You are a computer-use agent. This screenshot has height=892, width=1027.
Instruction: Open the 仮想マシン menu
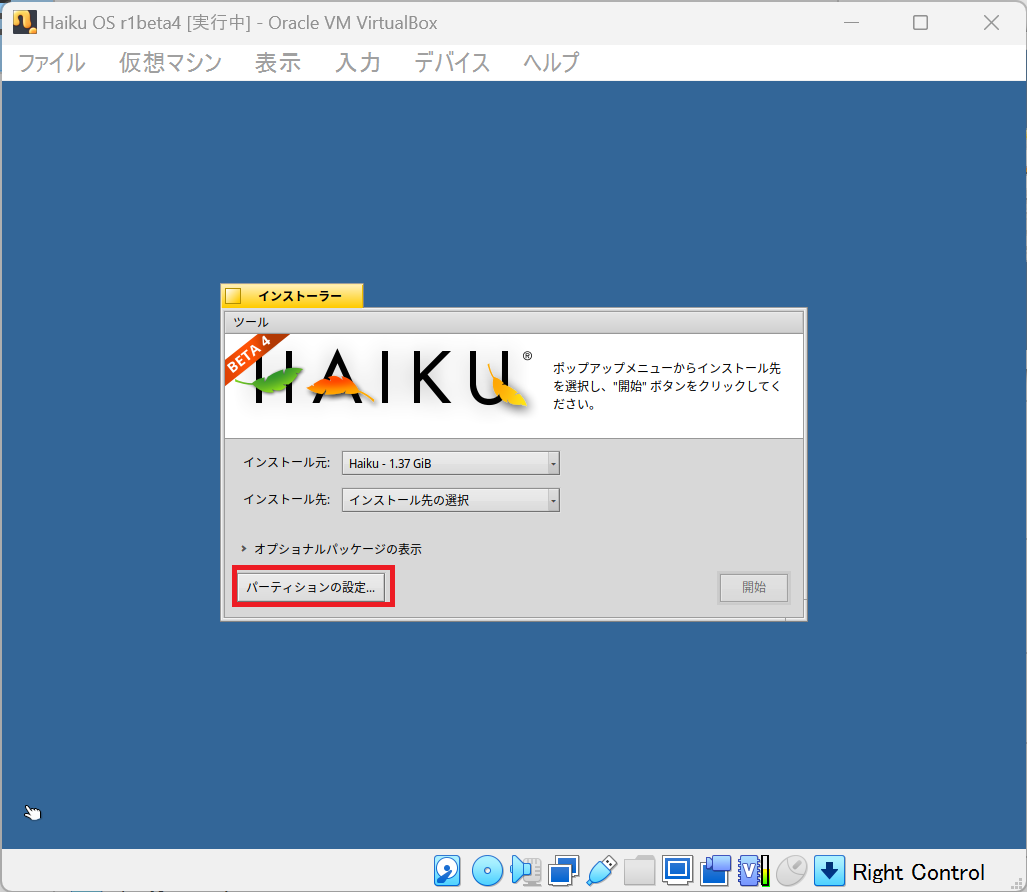click(170, 63)
